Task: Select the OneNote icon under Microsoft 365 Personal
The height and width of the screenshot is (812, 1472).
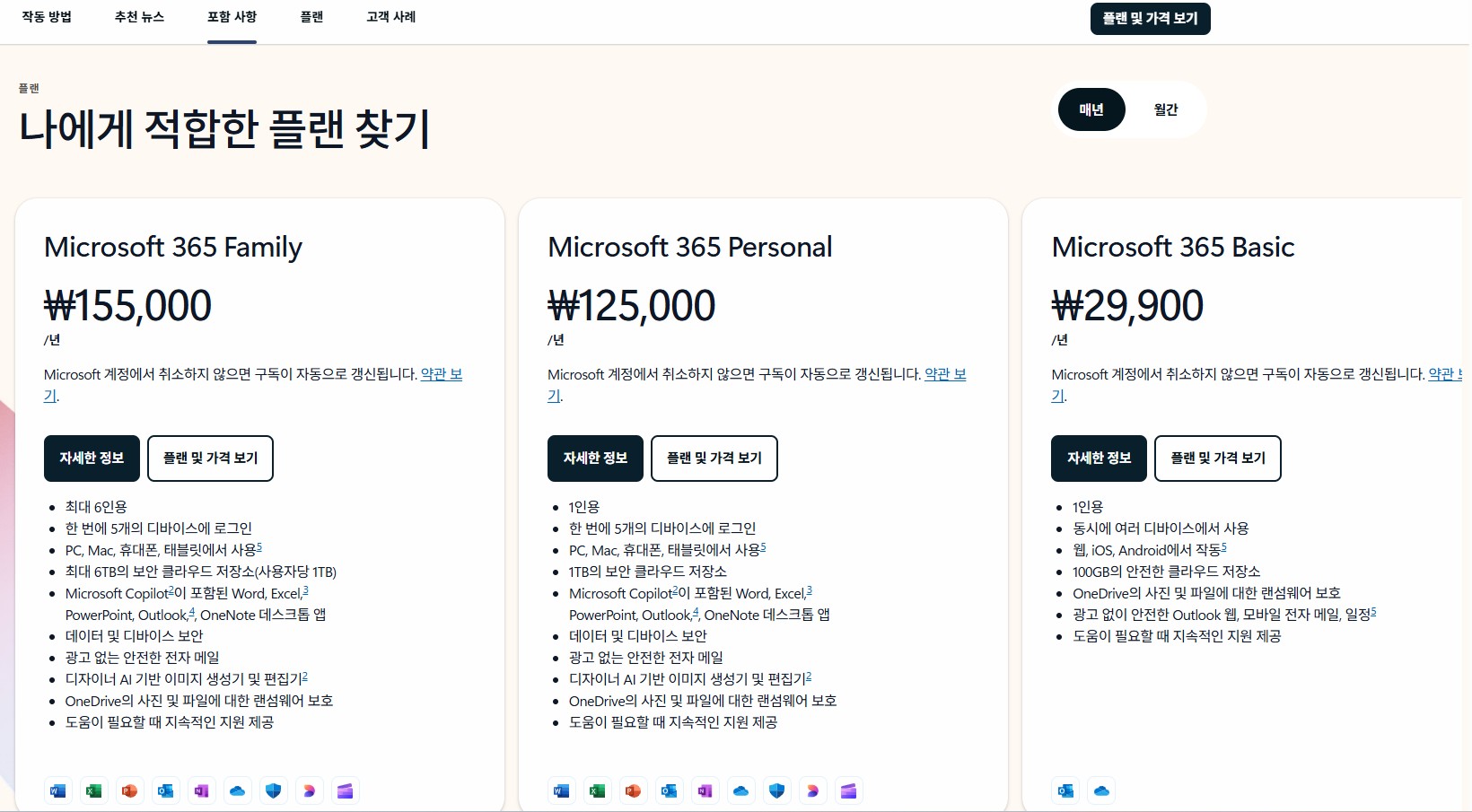Action: (x=705, y=790)
